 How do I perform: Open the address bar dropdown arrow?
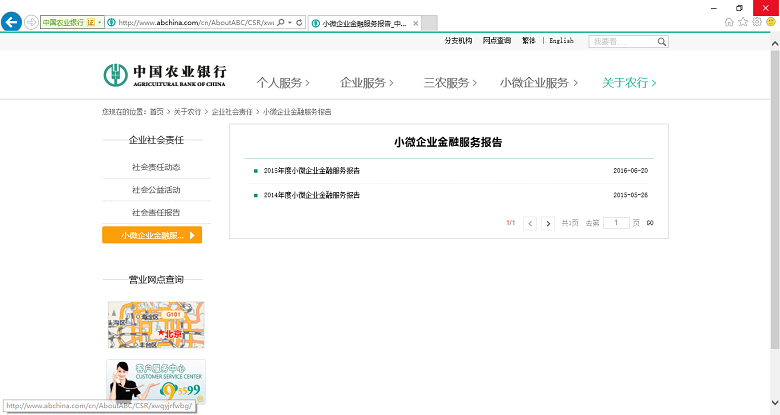coord(290,22)
